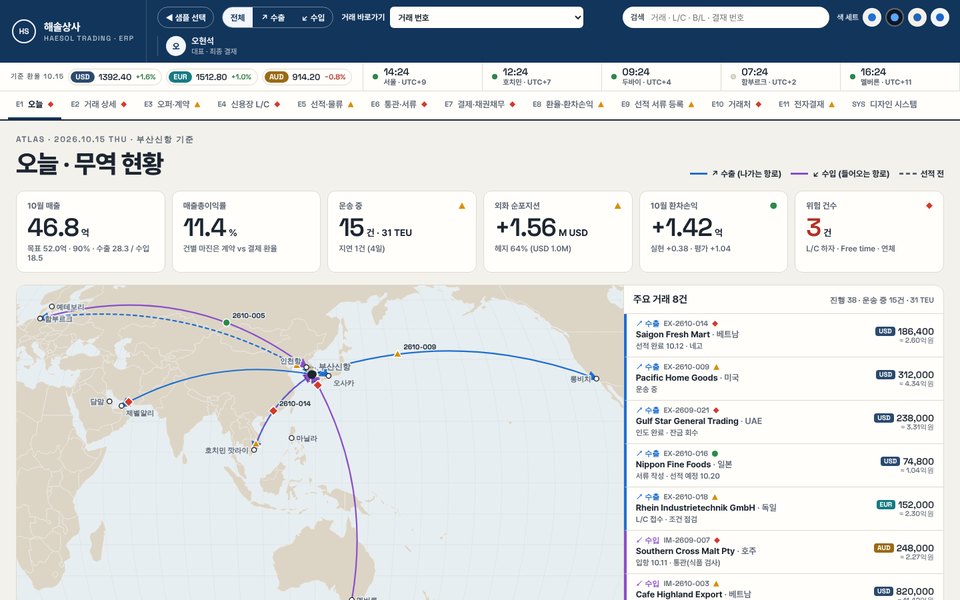This screenshot has height=600, width=960.
Task: Open the SYS 디자인 시스템 tab
Action: [x=884, y=105]
